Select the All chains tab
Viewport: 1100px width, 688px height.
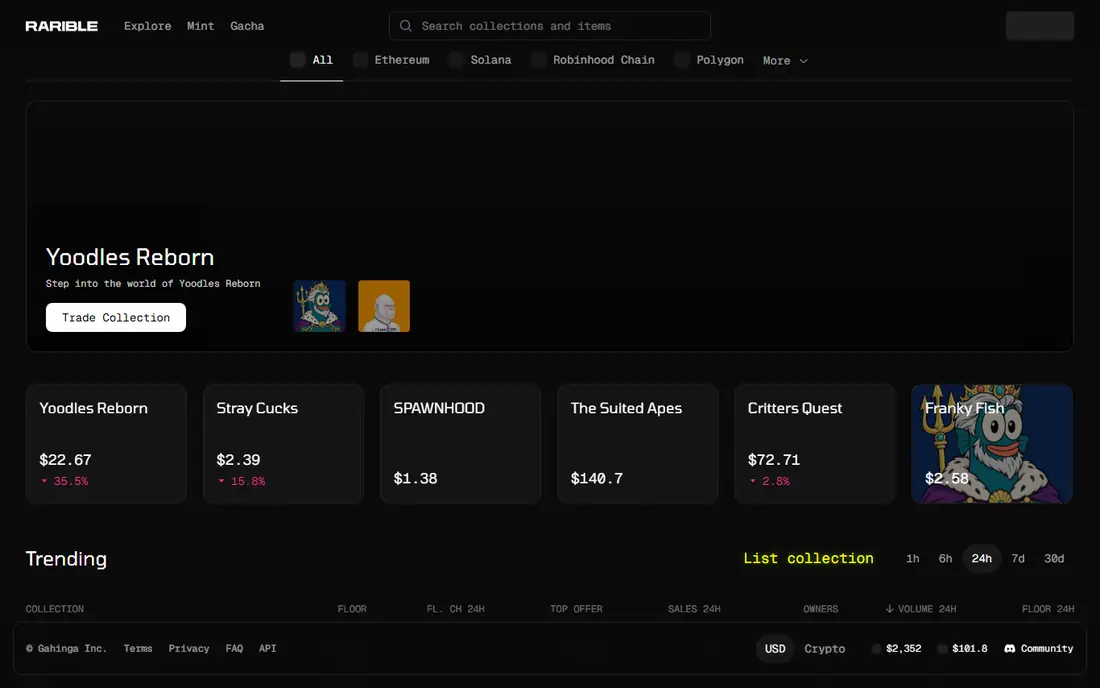(x=311, y=60)
